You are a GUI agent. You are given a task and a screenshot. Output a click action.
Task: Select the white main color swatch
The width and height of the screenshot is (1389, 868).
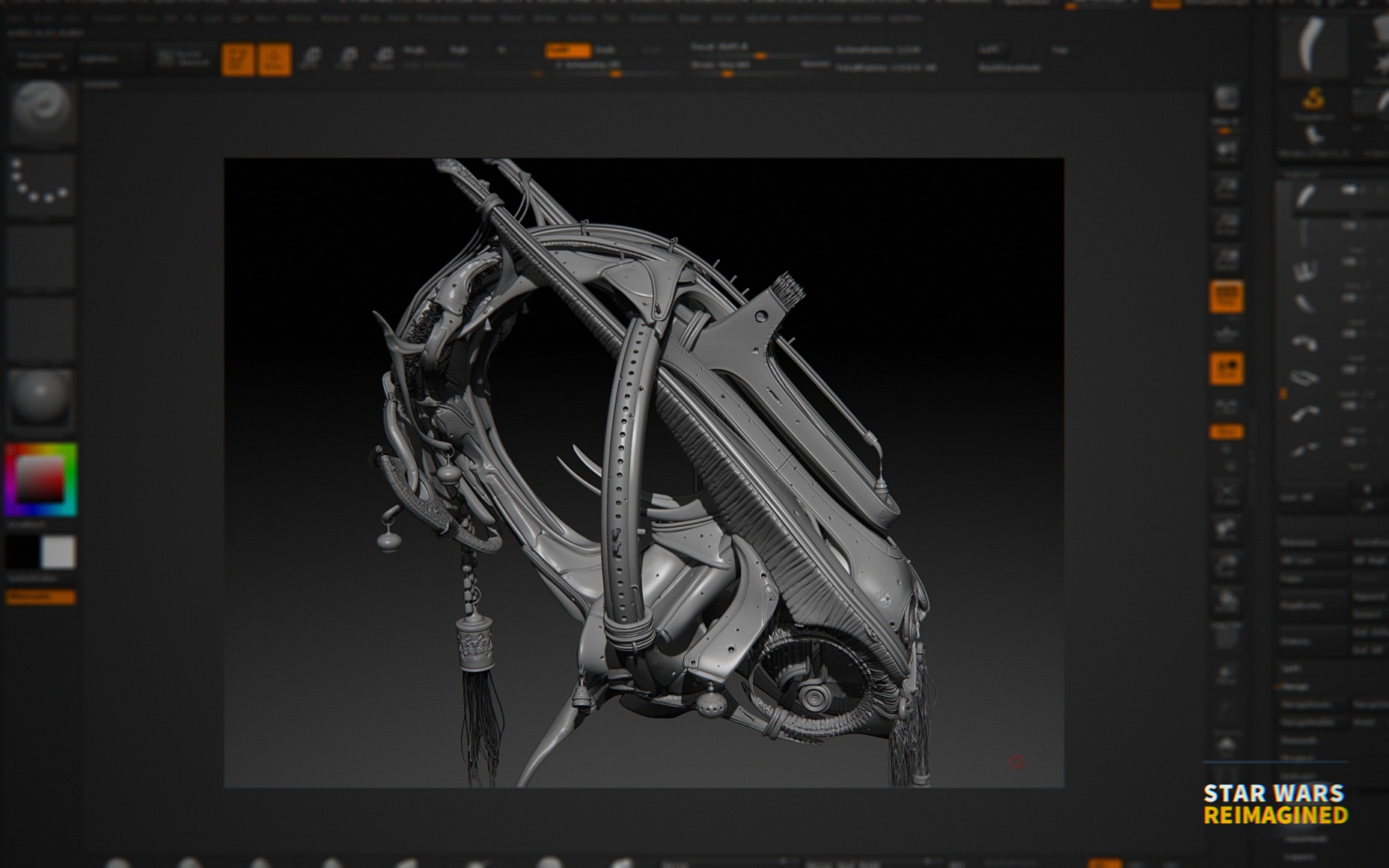(58, 552)
